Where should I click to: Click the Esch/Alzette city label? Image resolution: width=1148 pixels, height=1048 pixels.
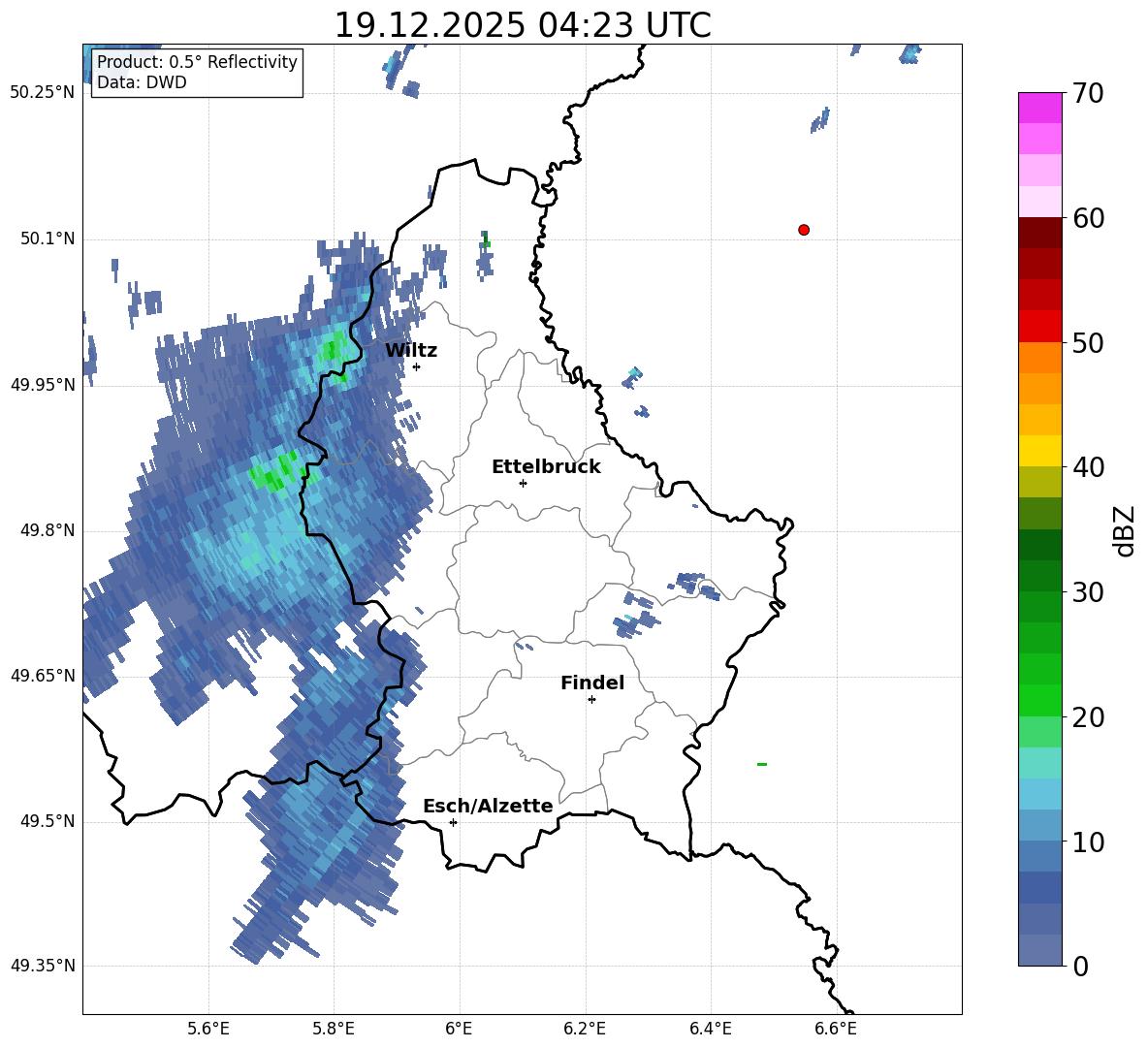pyautogui.click(x=488, y=806)
